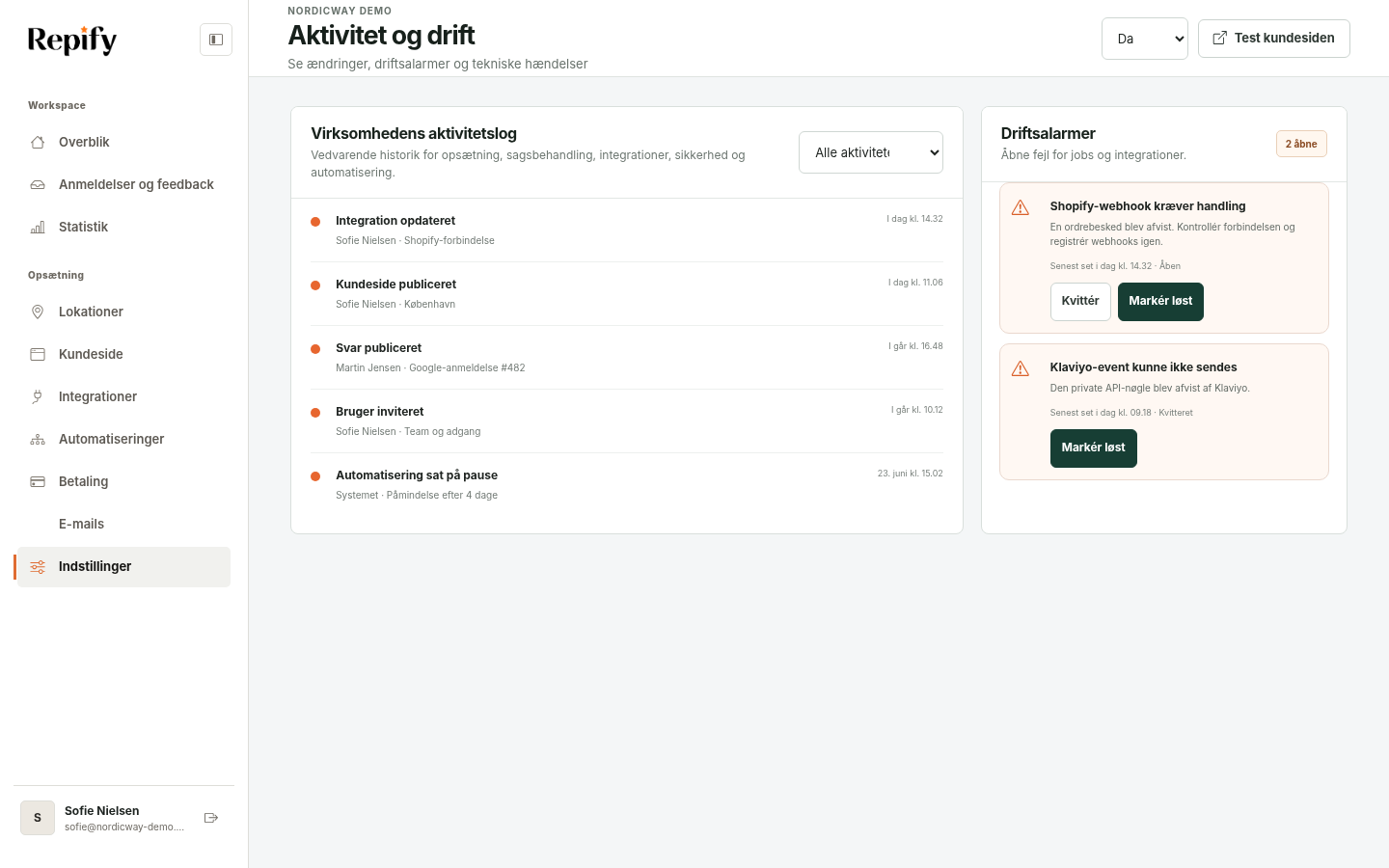The width and height of the screenshot is (1389, 868).
Task: Click Systemet · Påmindelse efter 4 dage
Action: [x=417, y=495]
